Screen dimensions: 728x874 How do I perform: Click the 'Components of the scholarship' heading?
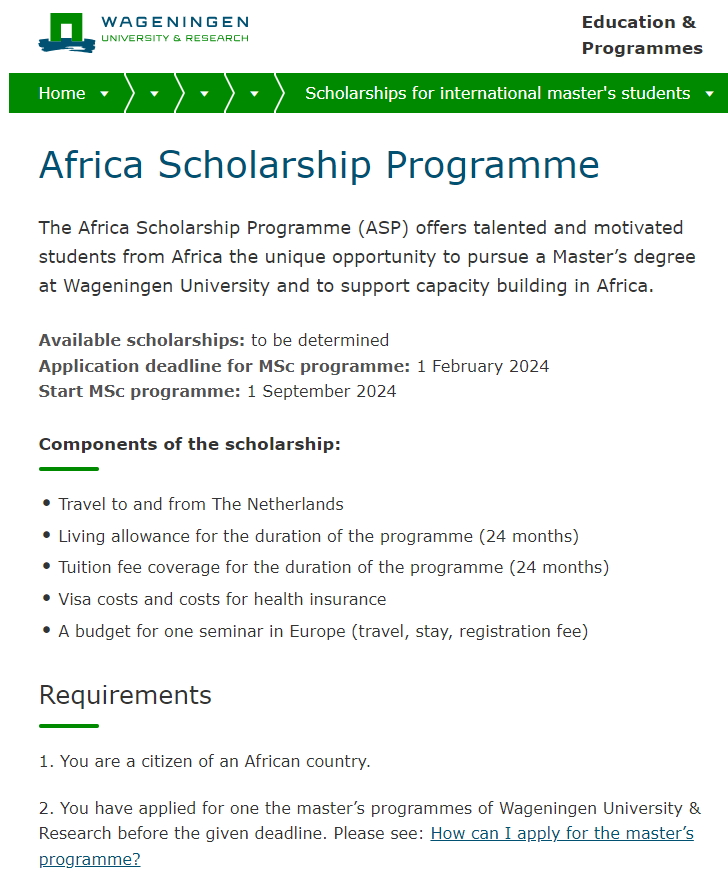[x=189, y=443]
